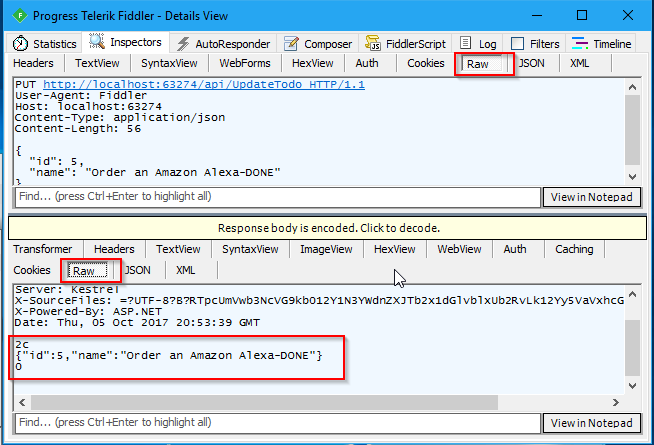Click the response pane scroll up arrow
The image size is (654, 445).
(x=632, y=294)
